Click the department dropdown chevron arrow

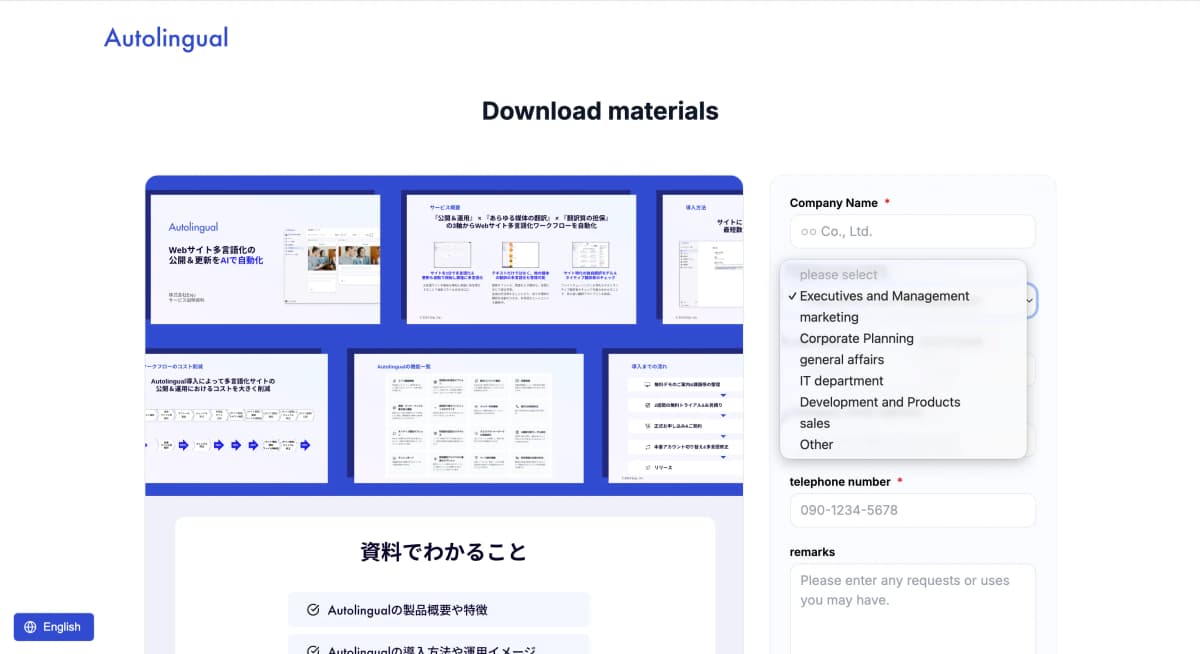click(1030, 300)
